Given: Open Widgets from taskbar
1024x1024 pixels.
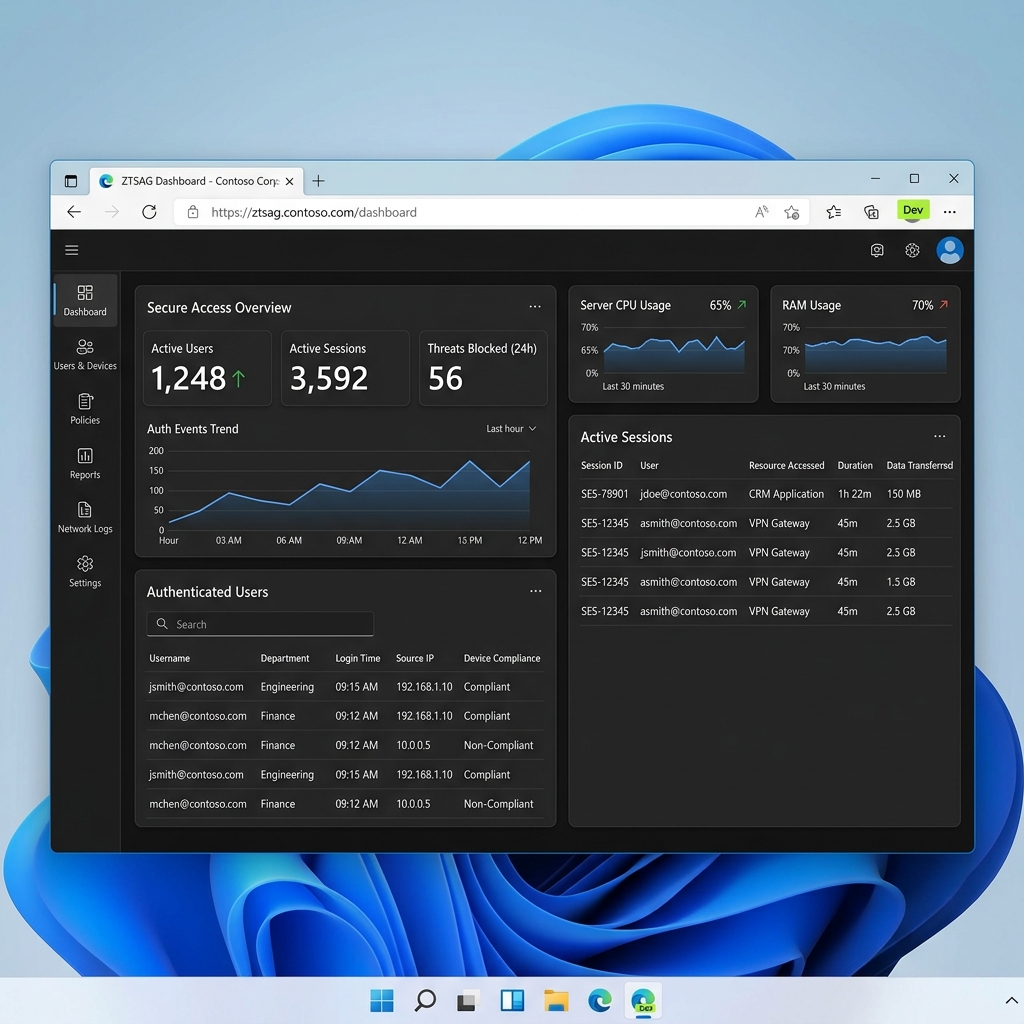Looking at the screenshot, I should tap(512, 1000).
